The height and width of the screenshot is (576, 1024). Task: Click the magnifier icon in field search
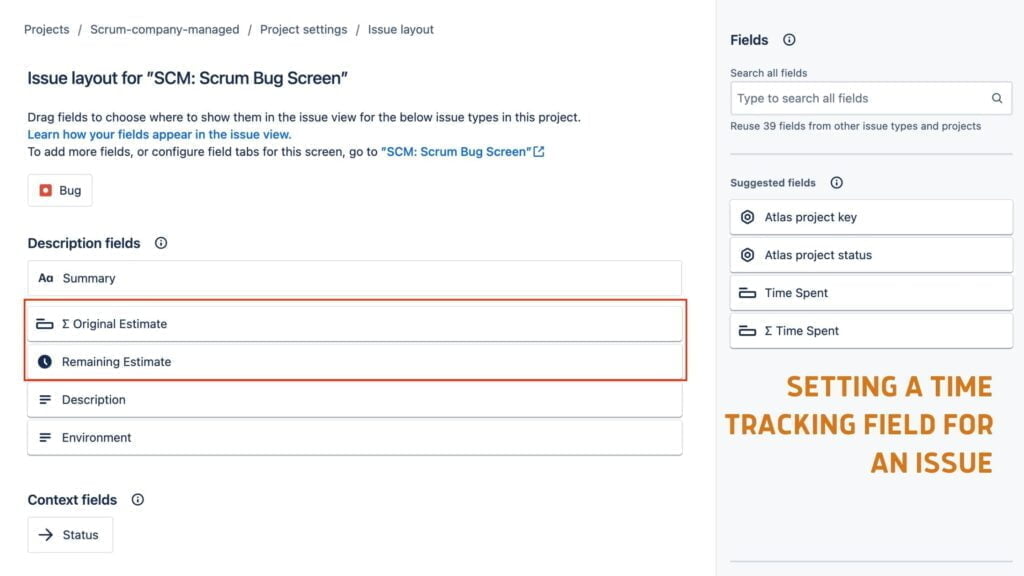(x=997, y=98)
